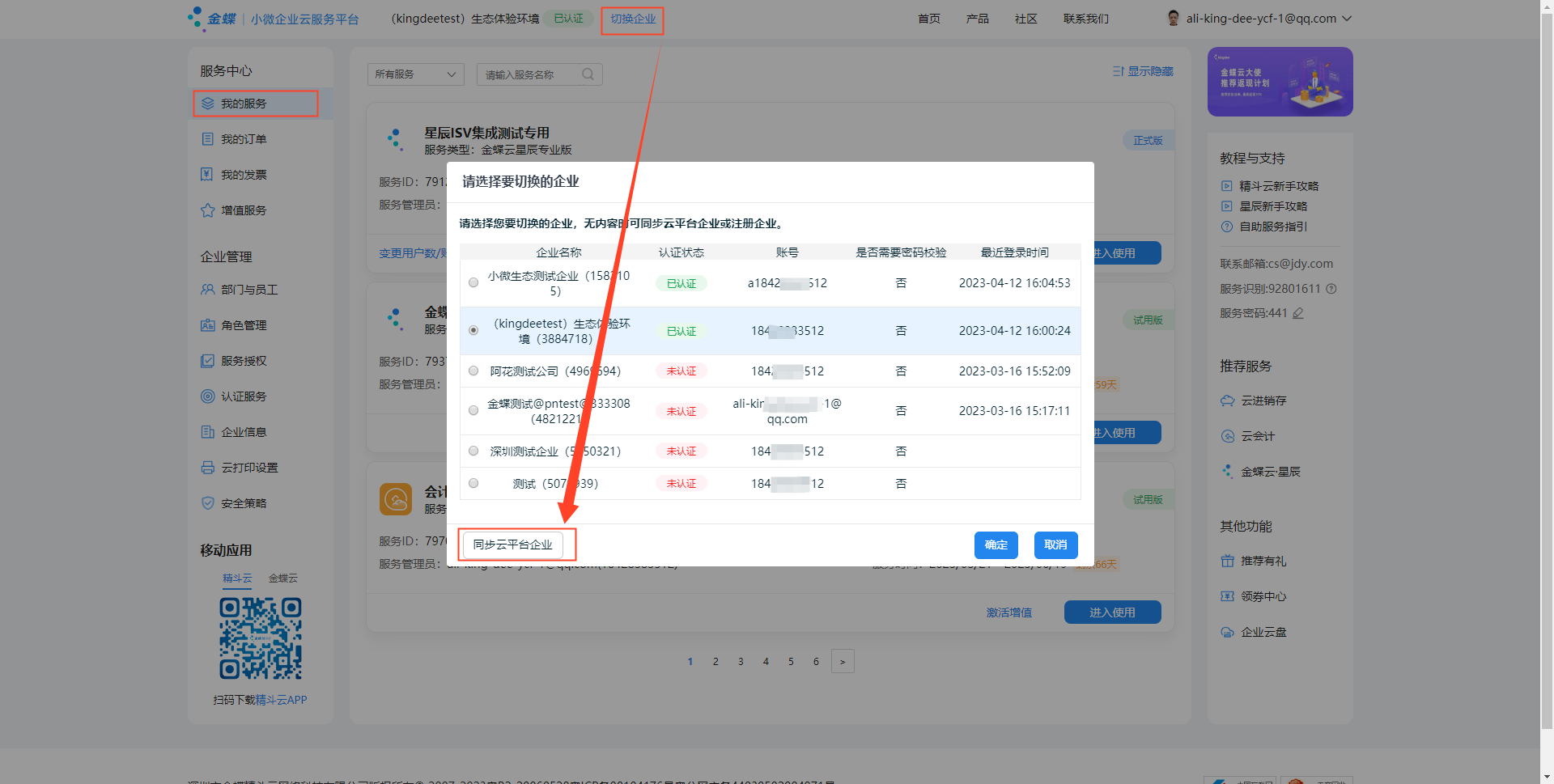Click the 增值服务 star icon
The width and height of the screenshot is (1554, 784).
point(208,210)
